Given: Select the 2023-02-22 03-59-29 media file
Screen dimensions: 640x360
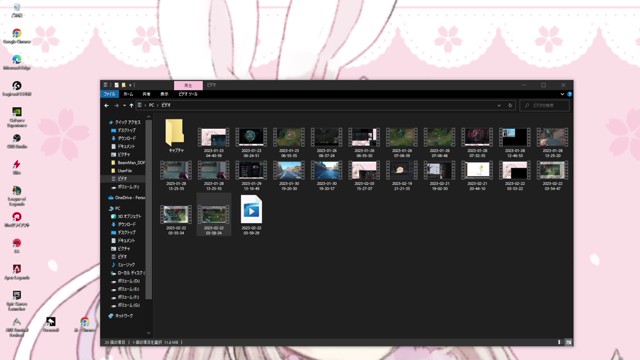Looking at the screenshot, I should 251,215.
